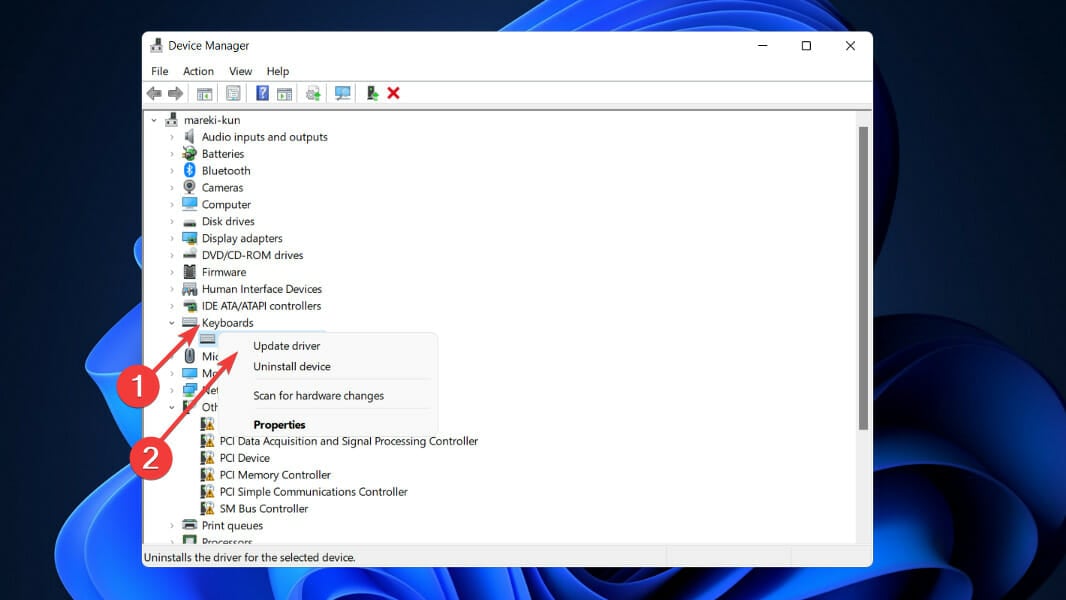
Task: Click the Properties sheet toolbar icon
Action: pos(233,93)
